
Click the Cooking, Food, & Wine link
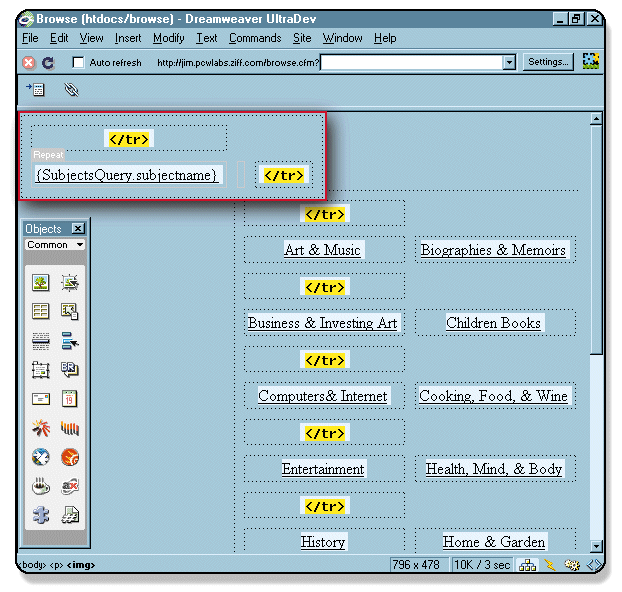point(493,396)
